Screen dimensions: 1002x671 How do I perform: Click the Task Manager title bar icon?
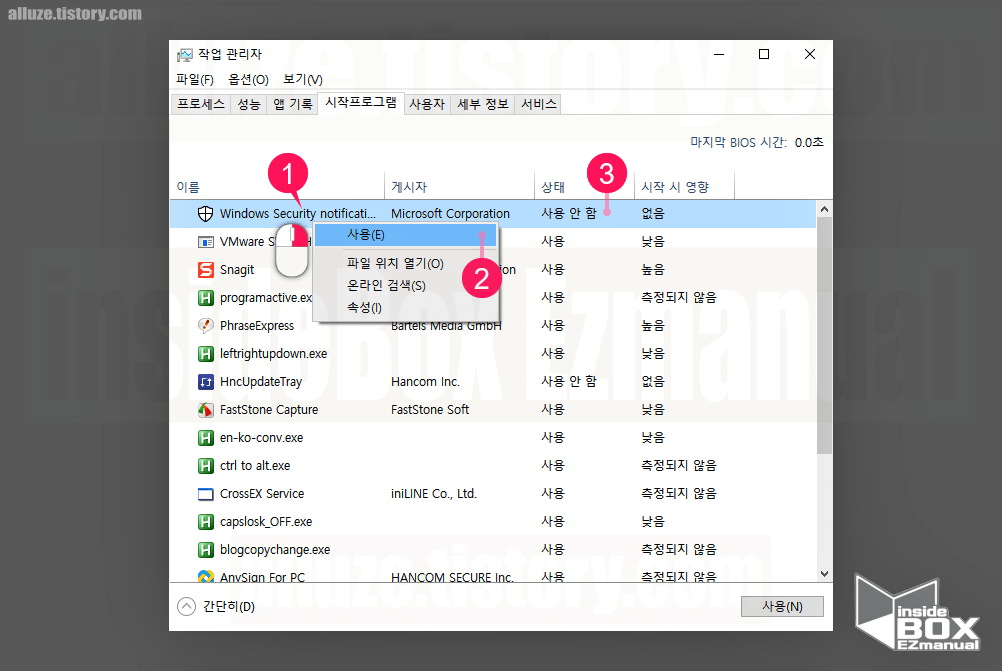[185, 55]
